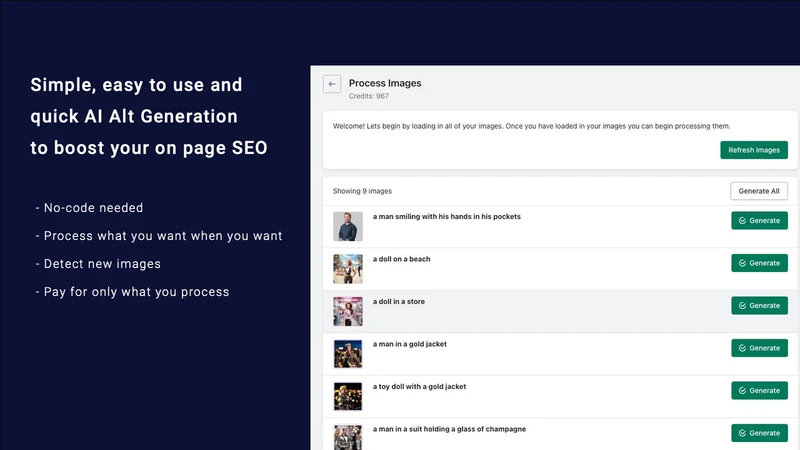Click the 'Process Images' page title
The height and width of the screenshot is (450, 800).
385,83
